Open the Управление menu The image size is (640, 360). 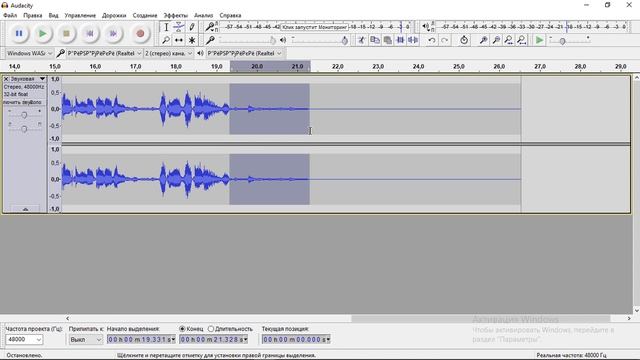[x=80, y=15]
